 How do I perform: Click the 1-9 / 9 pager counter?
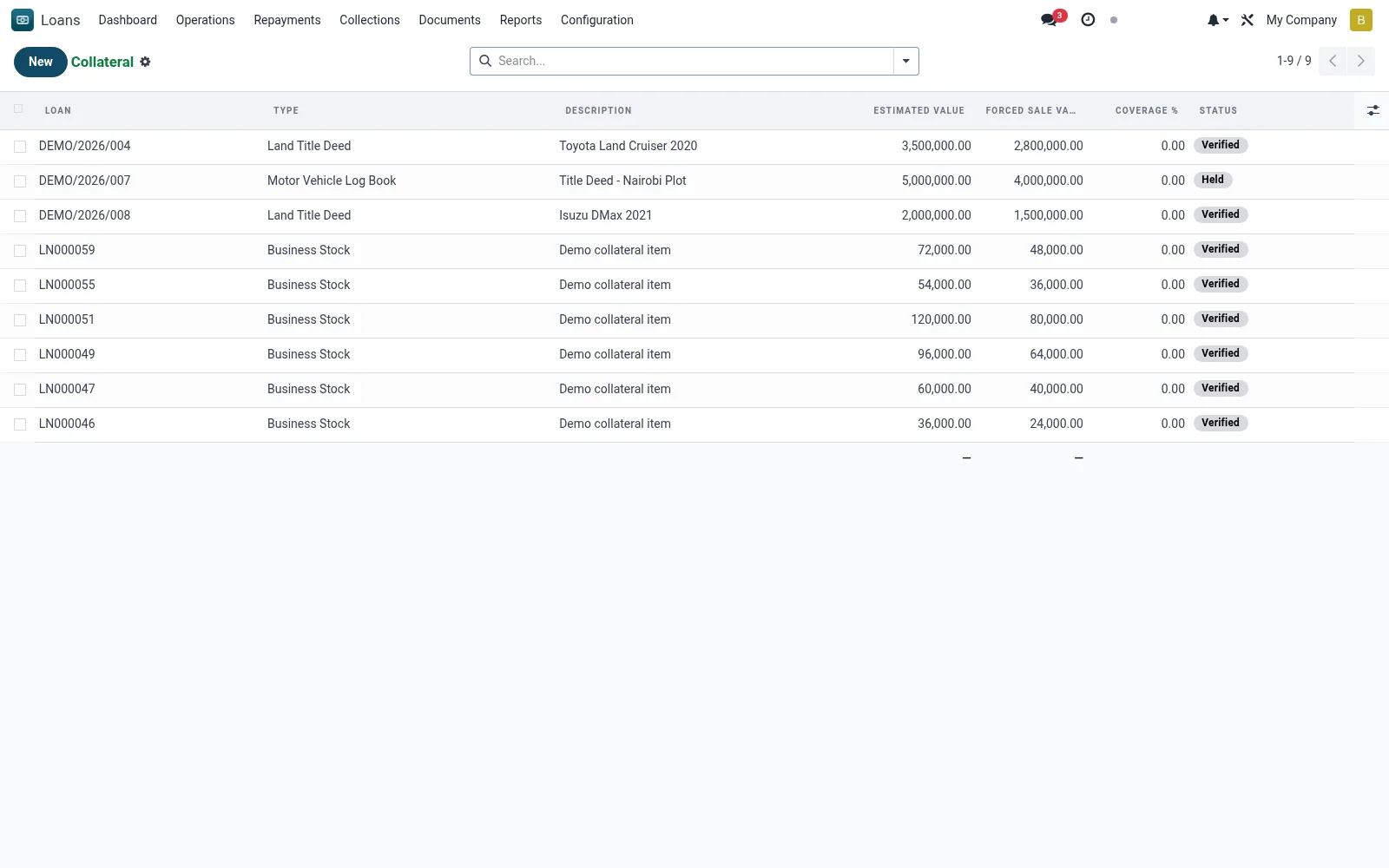coord(1294,61)
